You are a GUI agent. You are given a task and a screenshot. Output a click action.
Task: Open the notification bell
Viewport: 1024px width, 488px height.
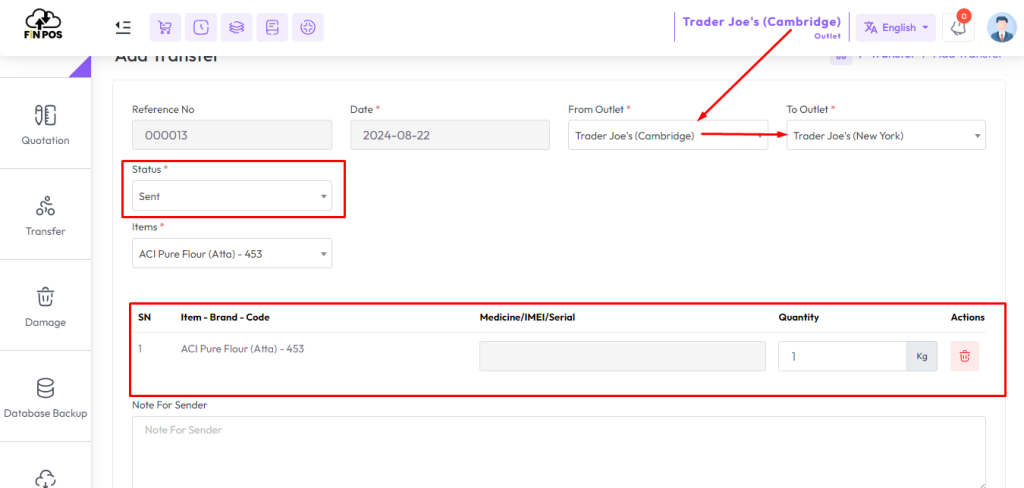click(959, 27)
